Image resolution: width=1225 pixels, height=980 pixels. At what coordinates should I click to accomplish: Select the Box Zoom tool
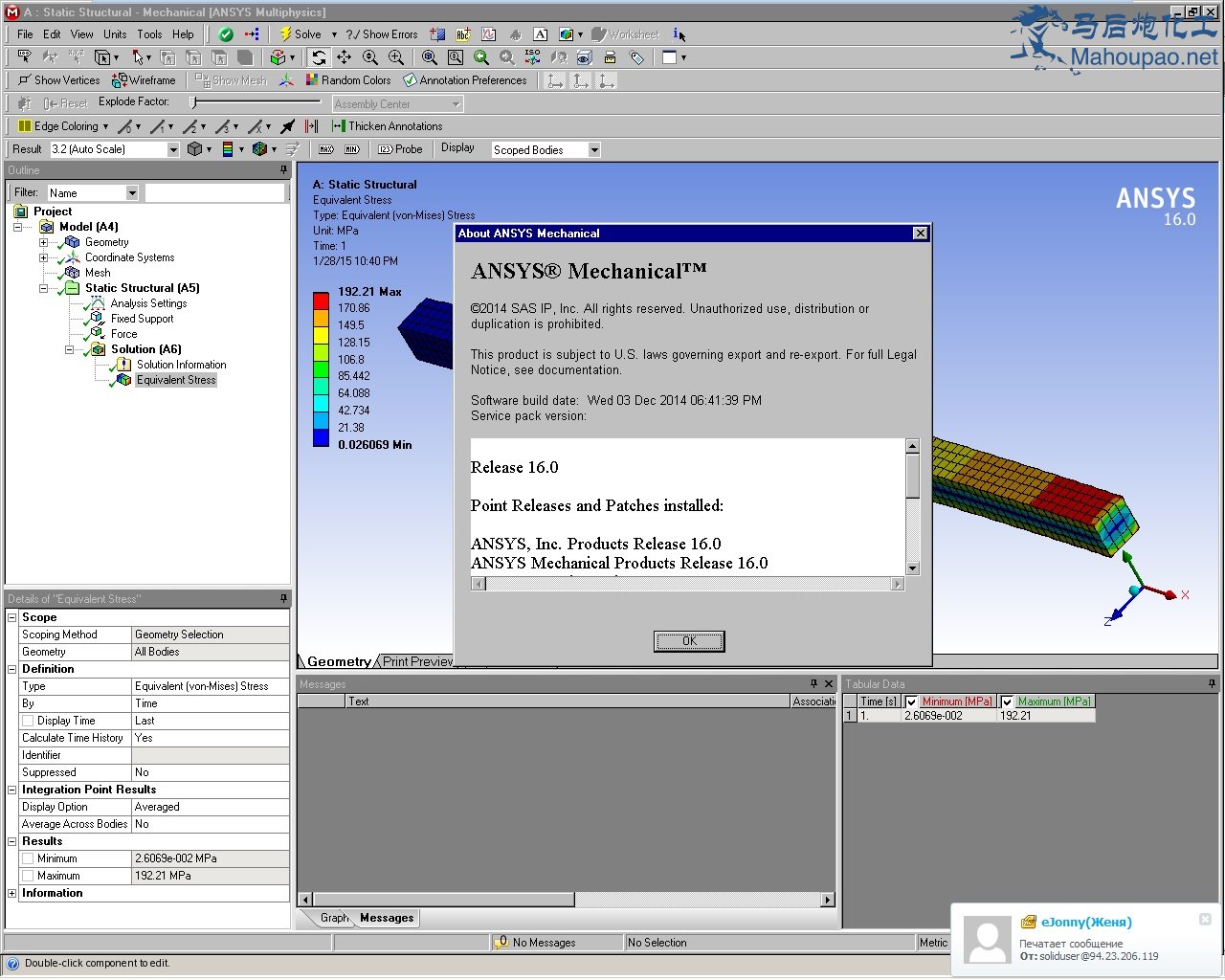click(395, 57)
